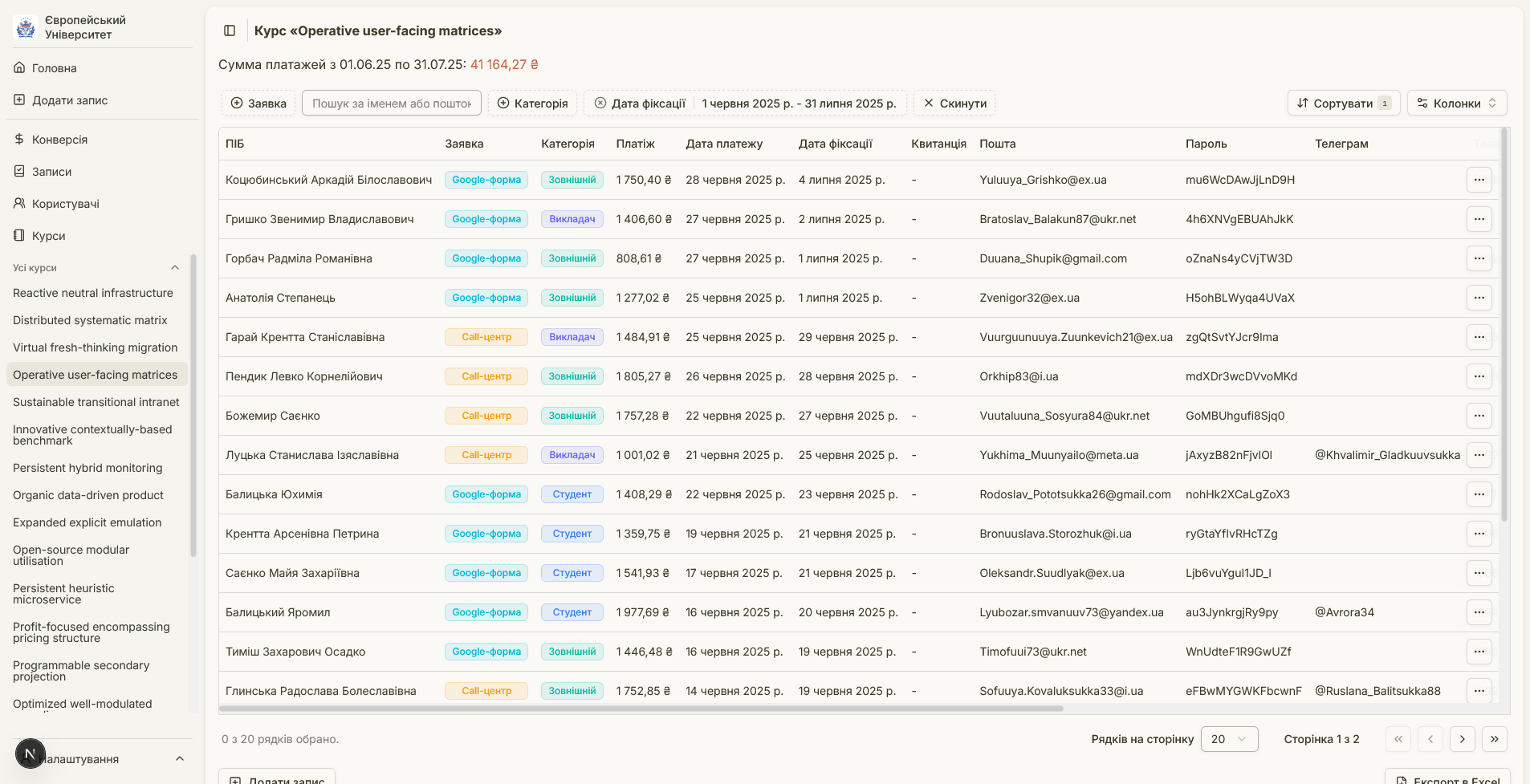
Task: Select the Sustainable transitional intranet course
Action: 96,402
